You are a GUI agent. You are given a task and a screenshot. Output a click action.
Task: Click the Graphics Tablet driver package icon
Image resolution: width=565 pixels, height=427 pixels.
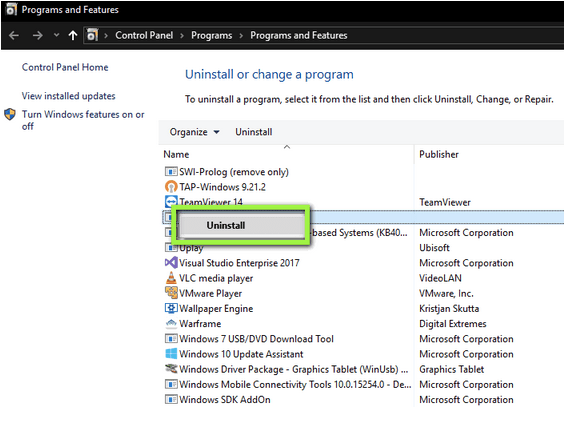click(x=171, y=369)
